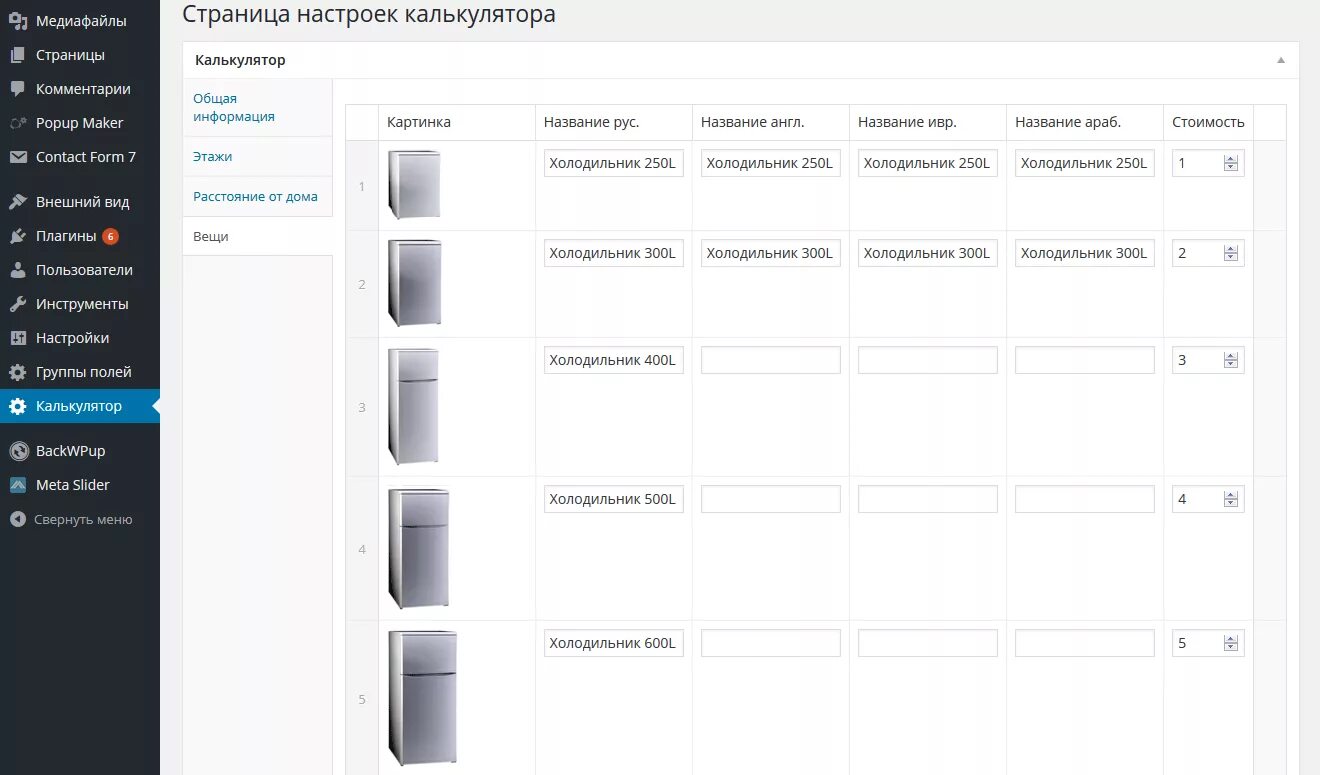Click English name field in row 1
1320x775 pixels.
point(771,163)
